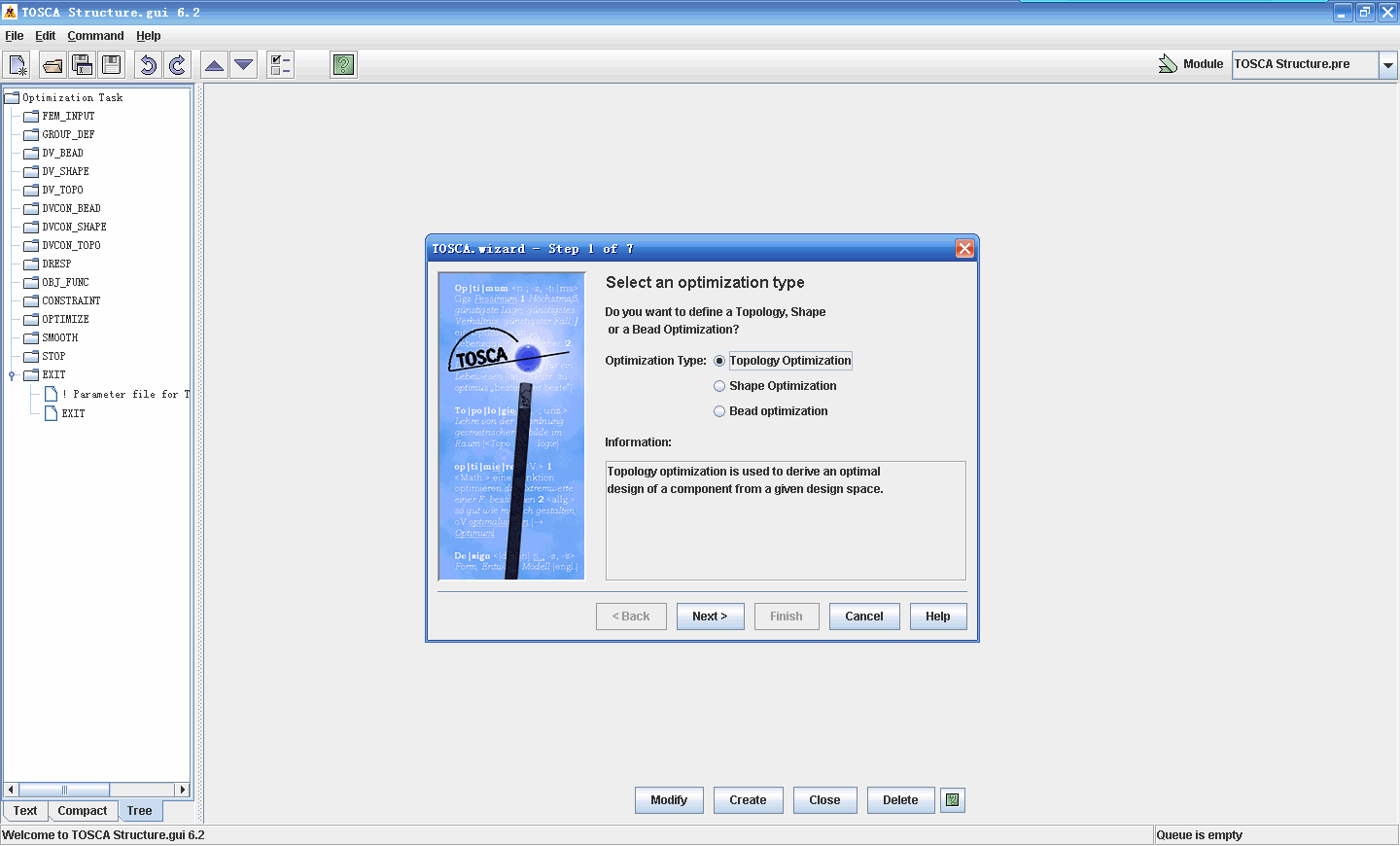Image resolution: width=1400 pixels, height=846 pixels.
Task: Click the Undo arrow icon
Action: 148,65
